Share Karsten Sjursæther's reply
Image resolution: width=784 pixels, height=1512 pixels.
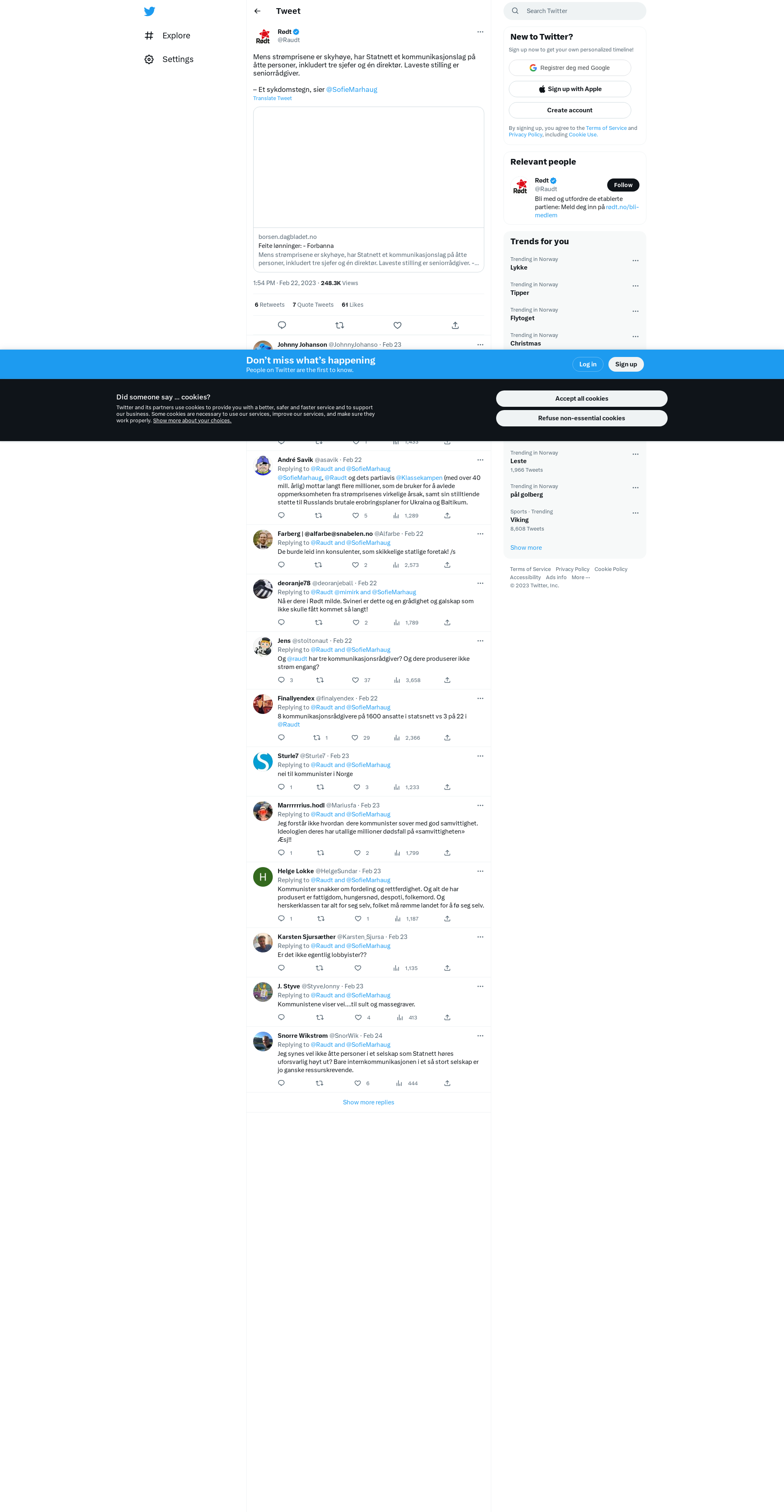447,967
